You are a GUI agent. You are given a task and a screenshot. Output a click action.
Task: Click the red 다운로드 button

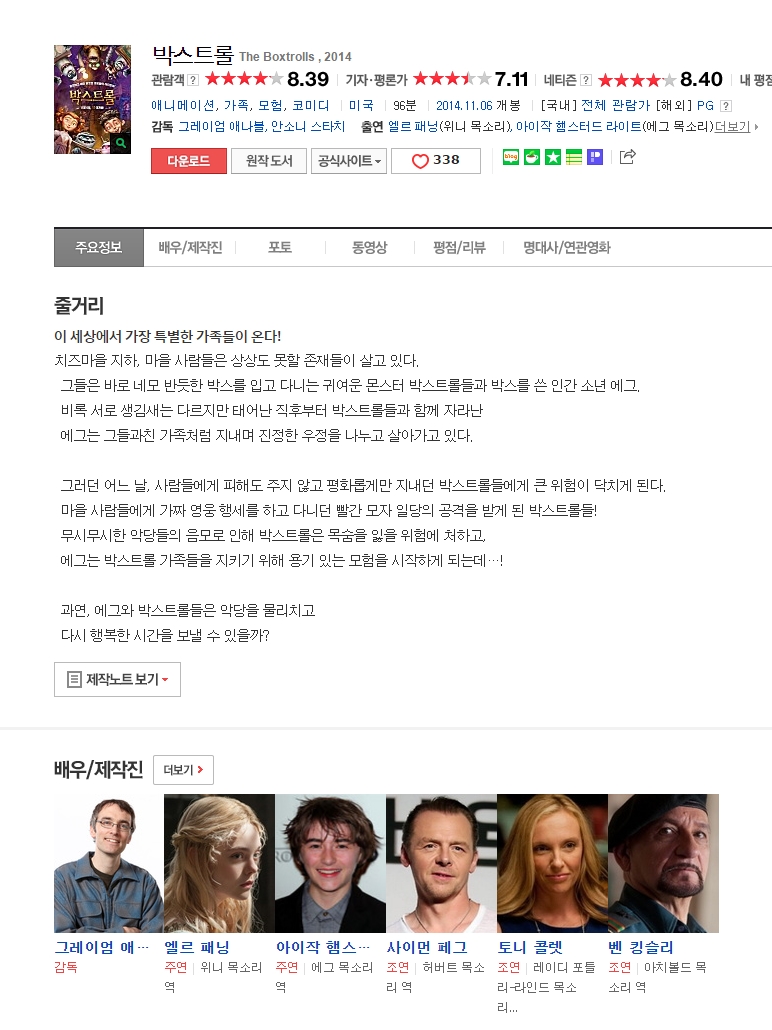189,160
